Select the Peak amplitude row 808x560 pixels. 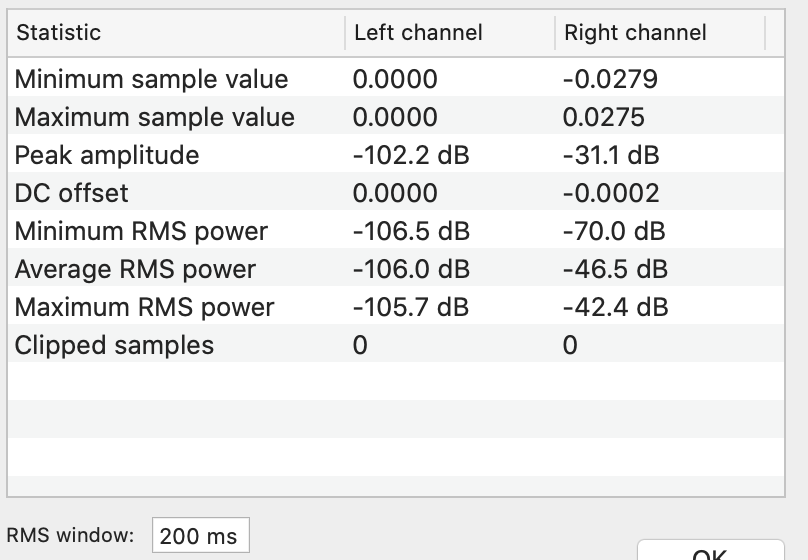pos(396,155)
